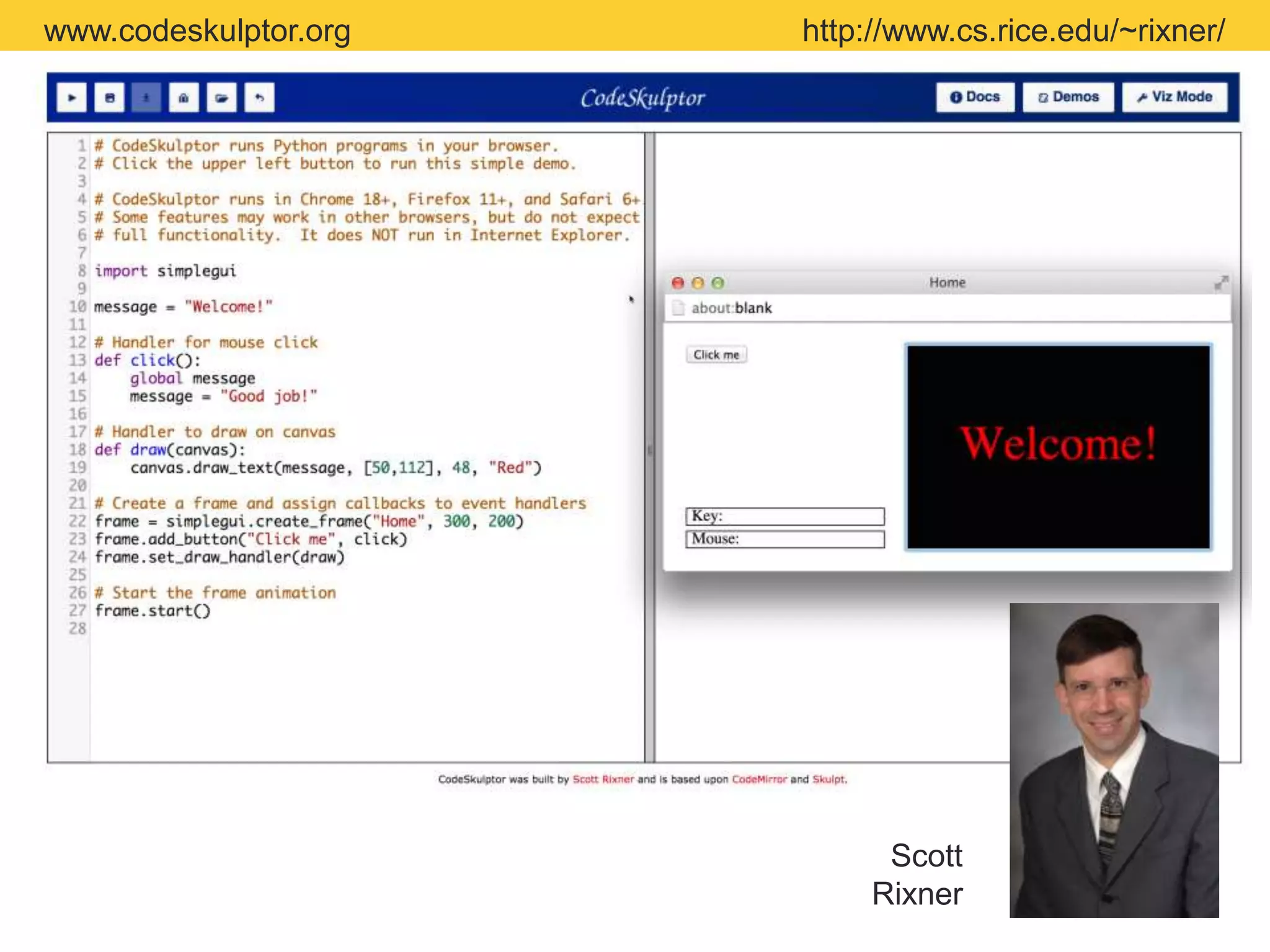Screen dimensions: 1270x952
Task: Click the splitter between editor and output
Action: pos(650,447)
